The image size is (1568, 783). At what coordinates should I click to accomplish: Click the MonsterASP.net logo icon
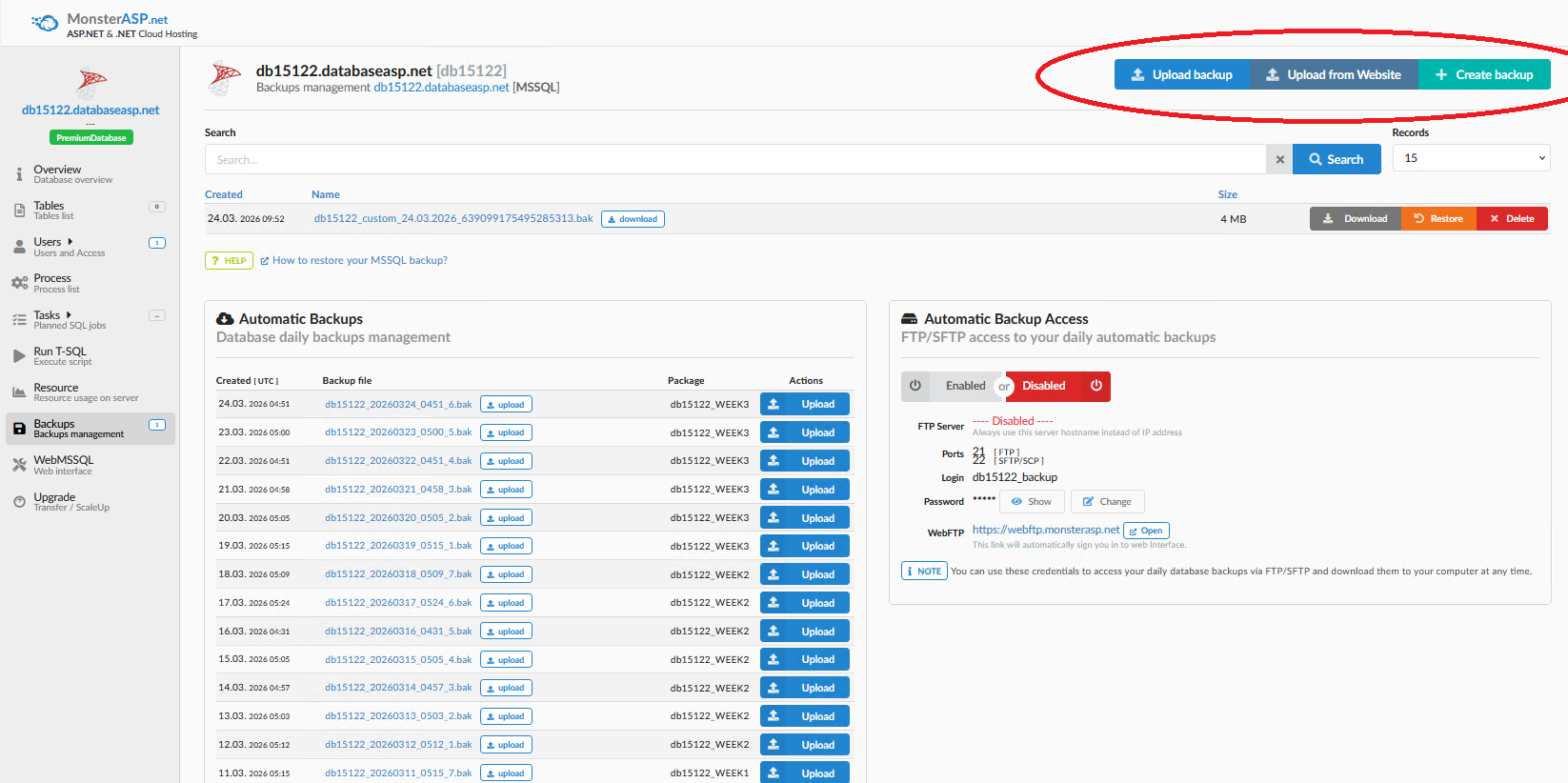pyautogui.click(x=44, y=23)
